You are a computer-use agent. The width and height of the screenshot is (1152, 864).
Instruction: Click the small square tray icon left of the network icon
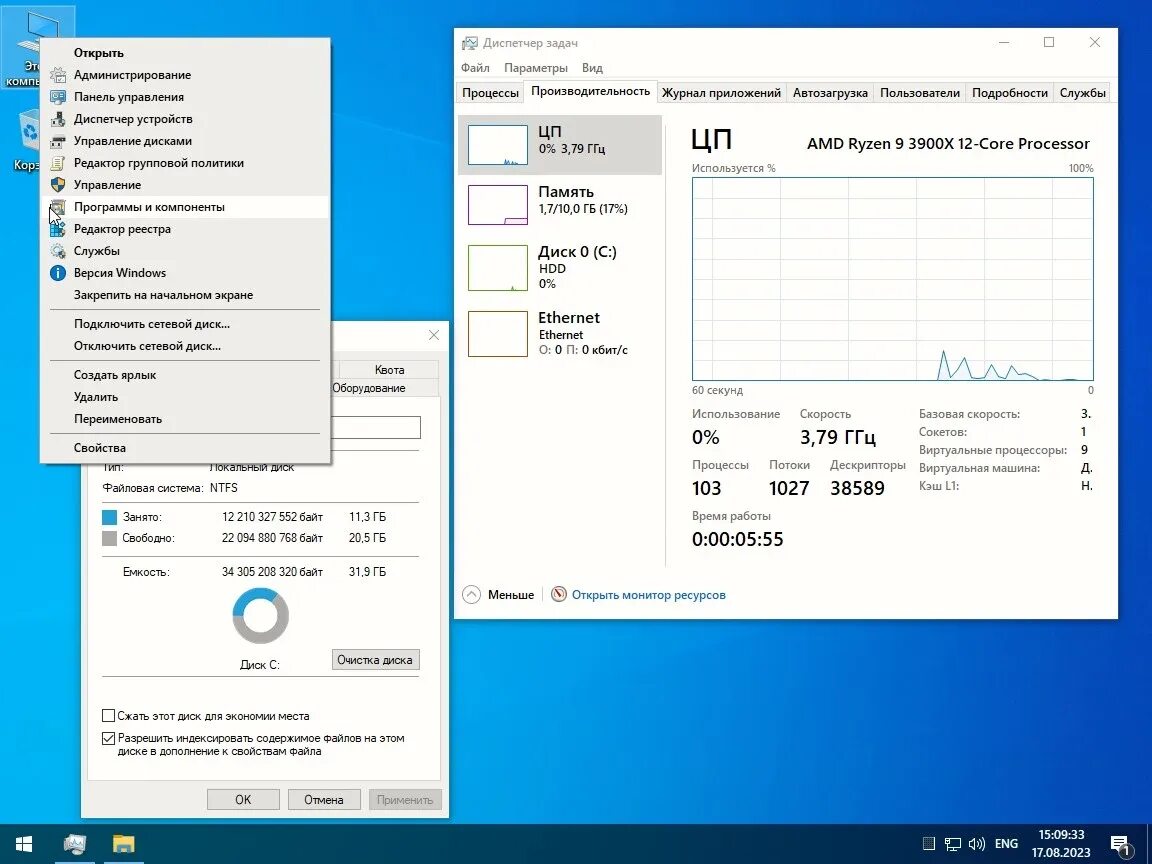pyautogui.click(x=928, y=843)
